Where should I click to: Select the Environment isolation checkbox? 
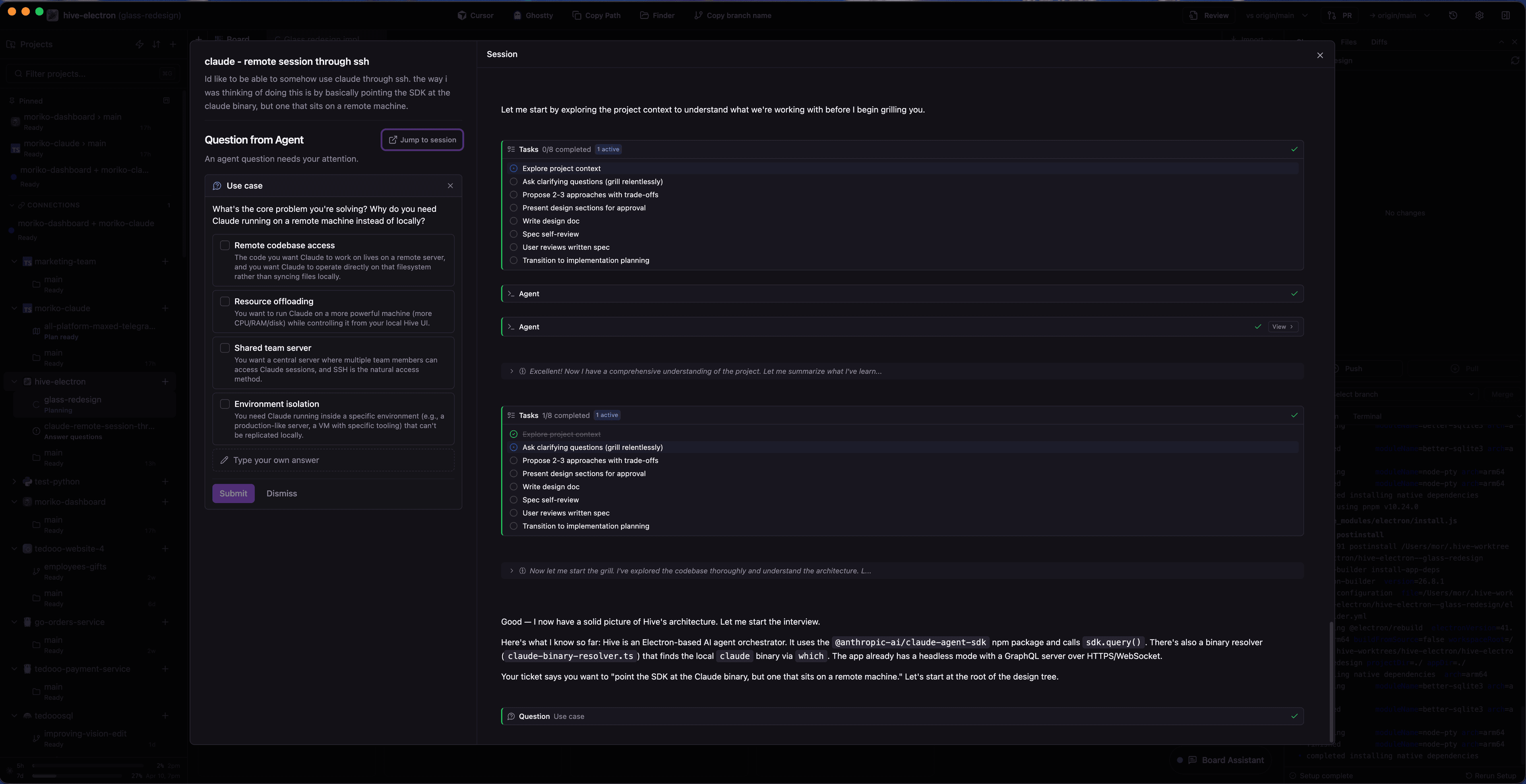pos(225,404)
